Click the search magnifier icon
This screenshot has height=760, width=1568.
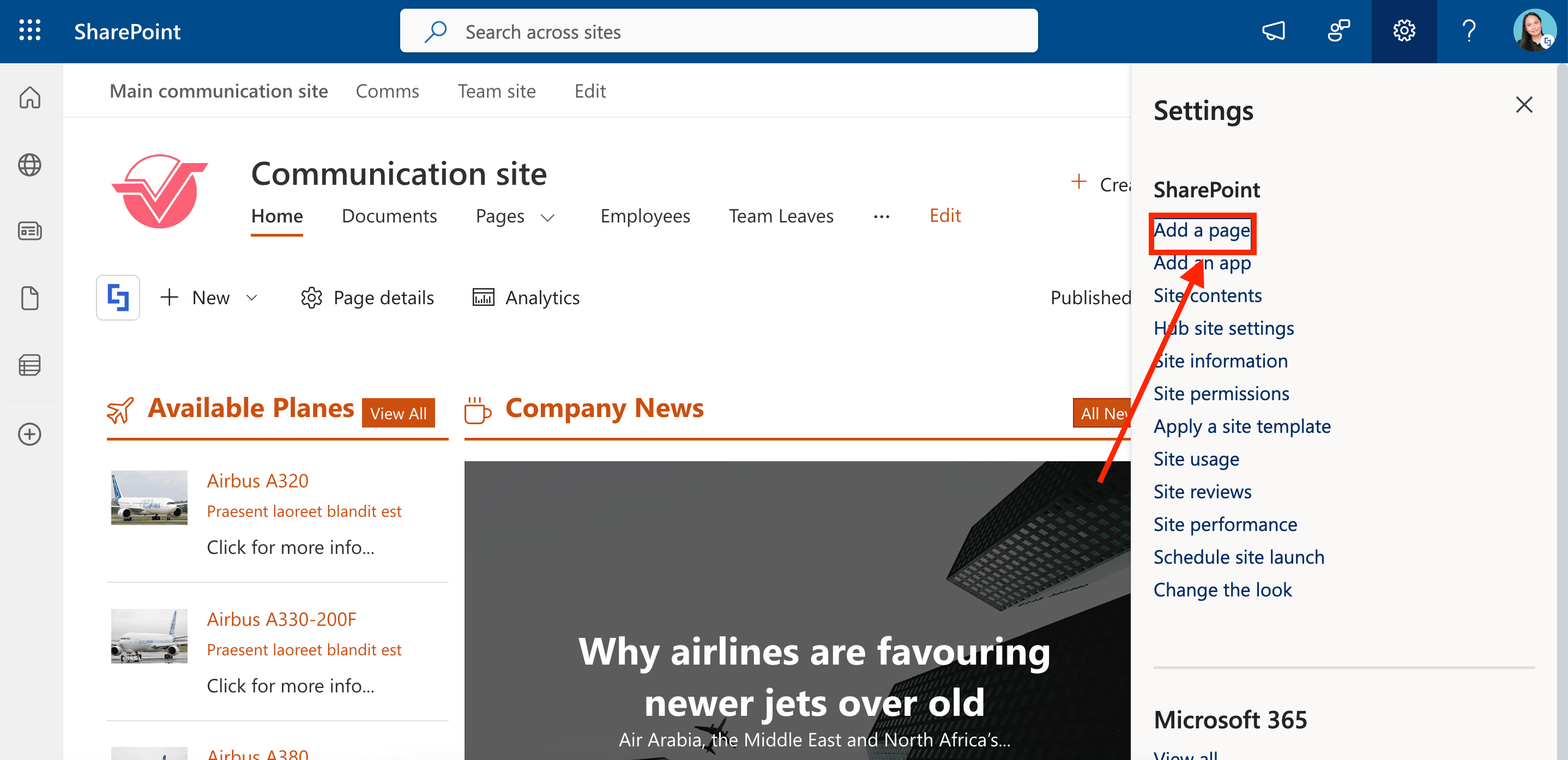tap(436, 32)
